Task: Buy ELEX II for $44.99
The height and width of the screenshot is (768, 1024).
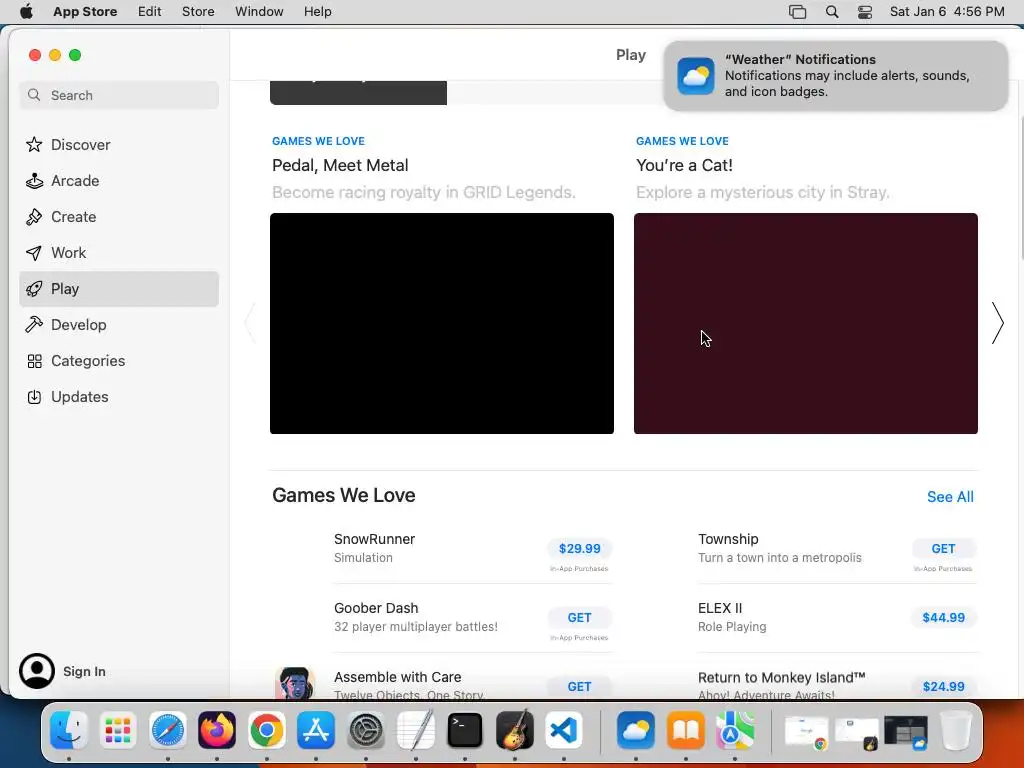Action: 943,618
